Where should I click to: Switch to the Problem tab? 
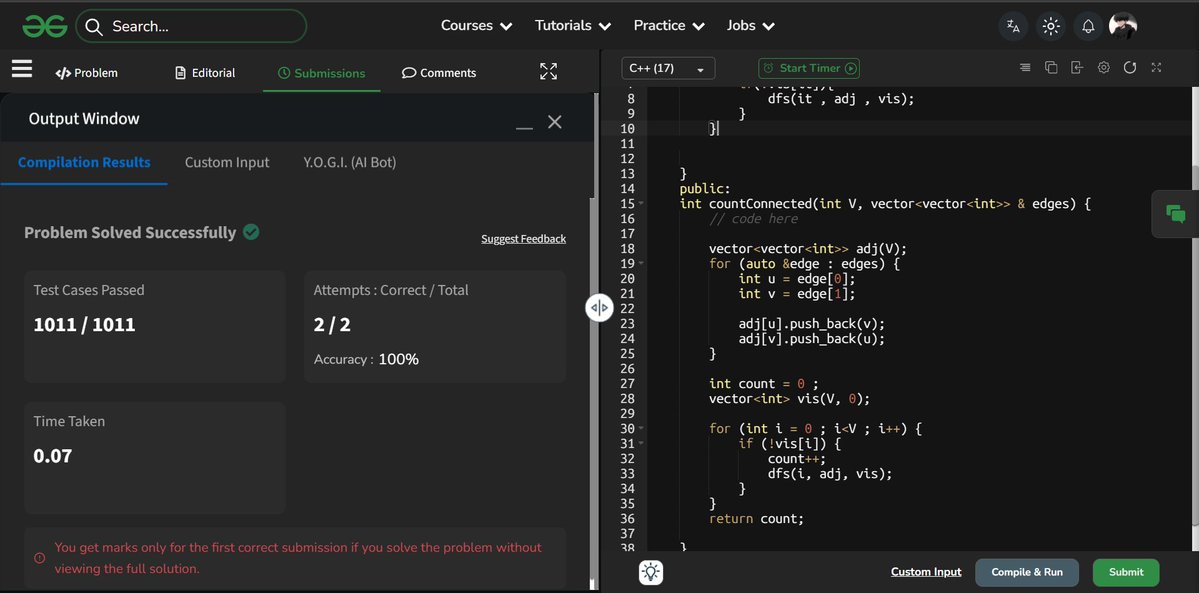pyautogui.click(x=86, y=73)
